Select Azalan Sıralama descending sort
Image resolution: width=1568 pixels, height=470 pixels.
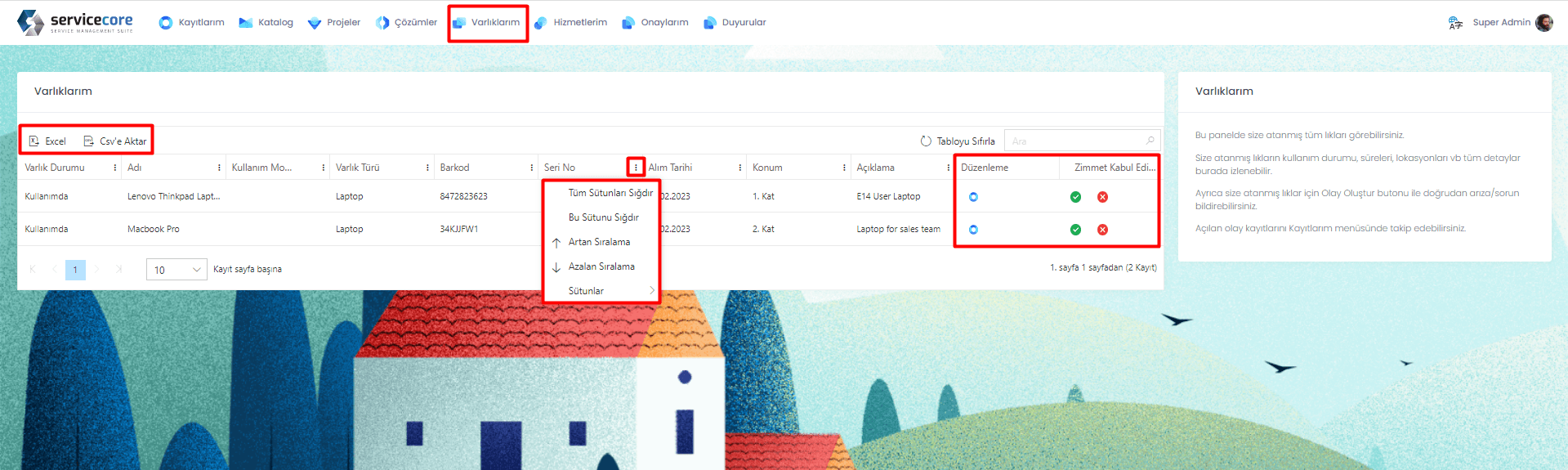pos(601,266)
